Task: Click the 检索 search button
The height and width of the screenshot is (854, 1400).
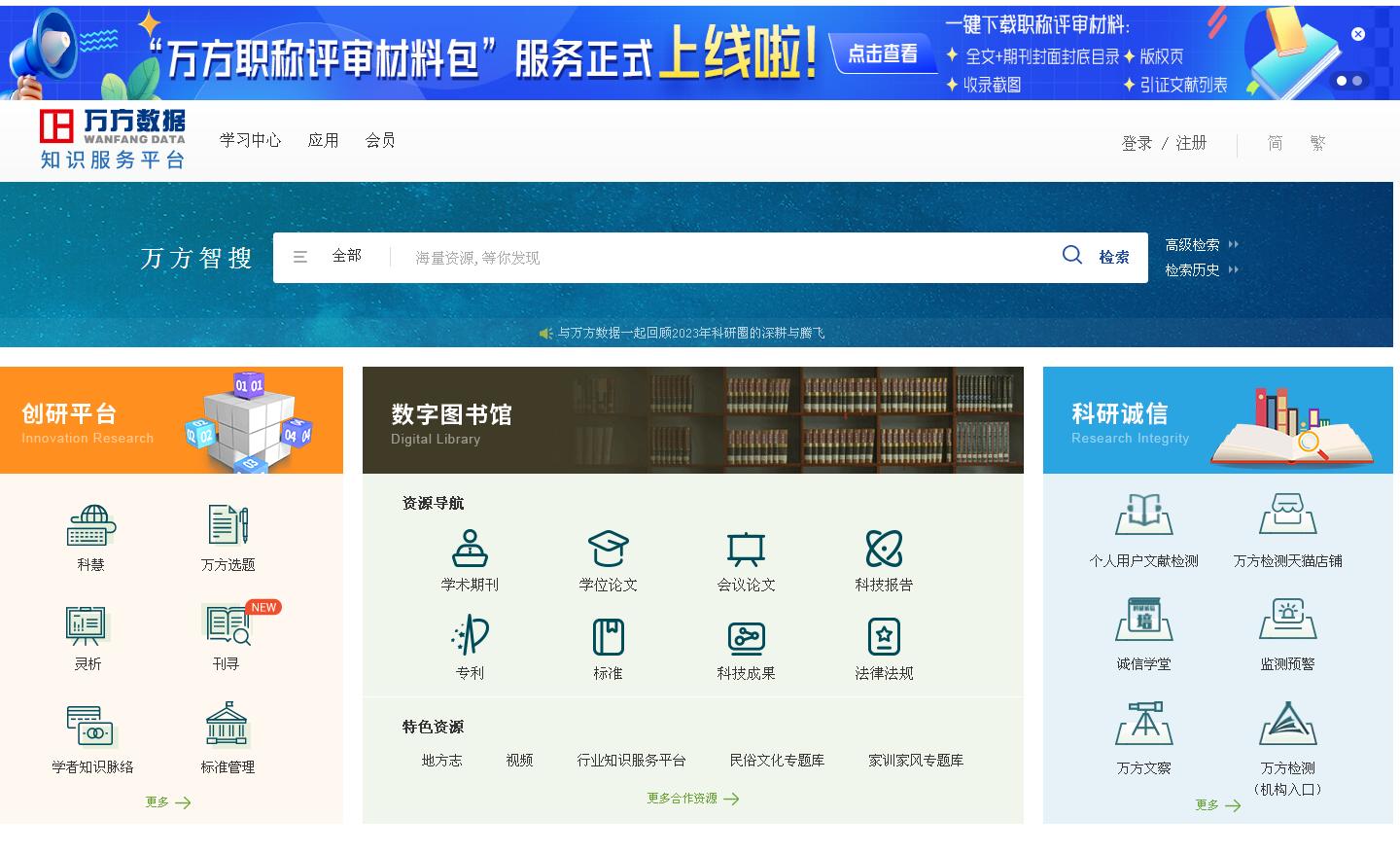Action: [1114, 258]
